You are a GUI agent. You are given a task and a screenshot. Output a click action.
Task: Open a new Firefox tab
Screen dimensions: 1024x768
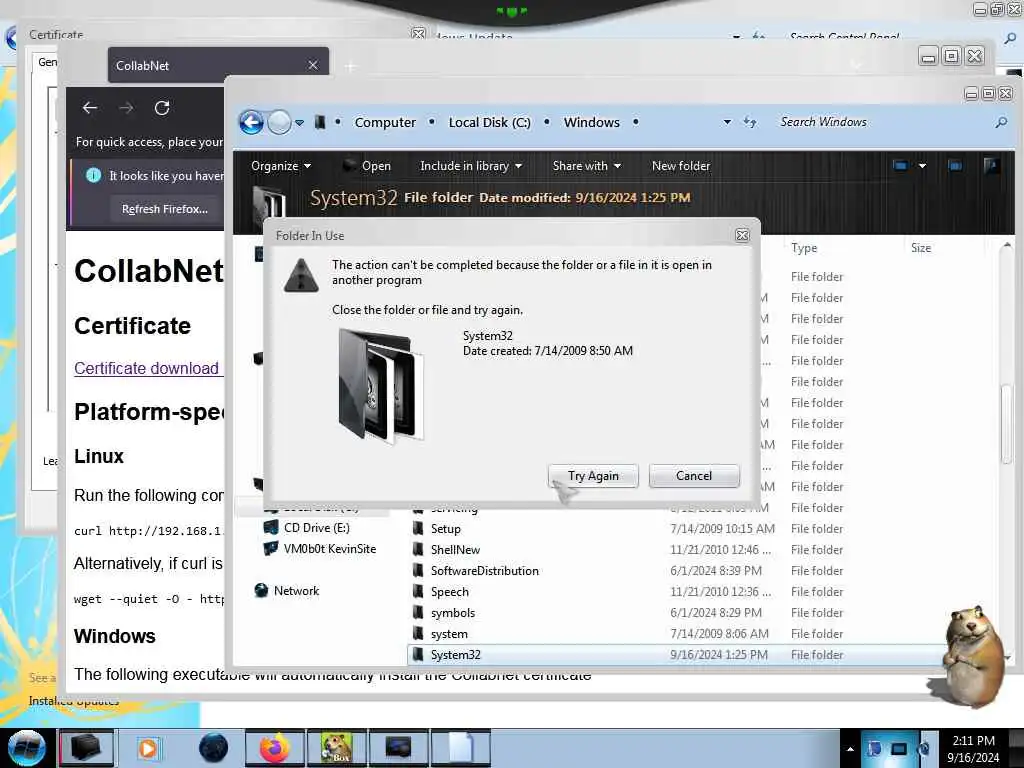click(351, 66)
